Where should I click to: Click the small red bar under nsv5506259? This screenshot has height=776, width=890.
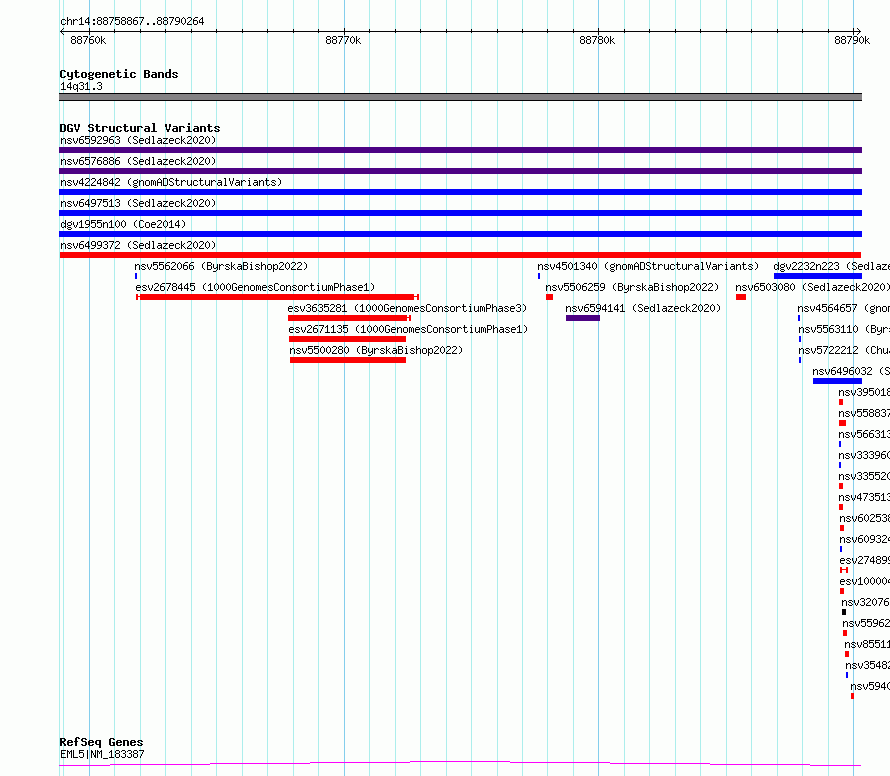click(549, 297)
